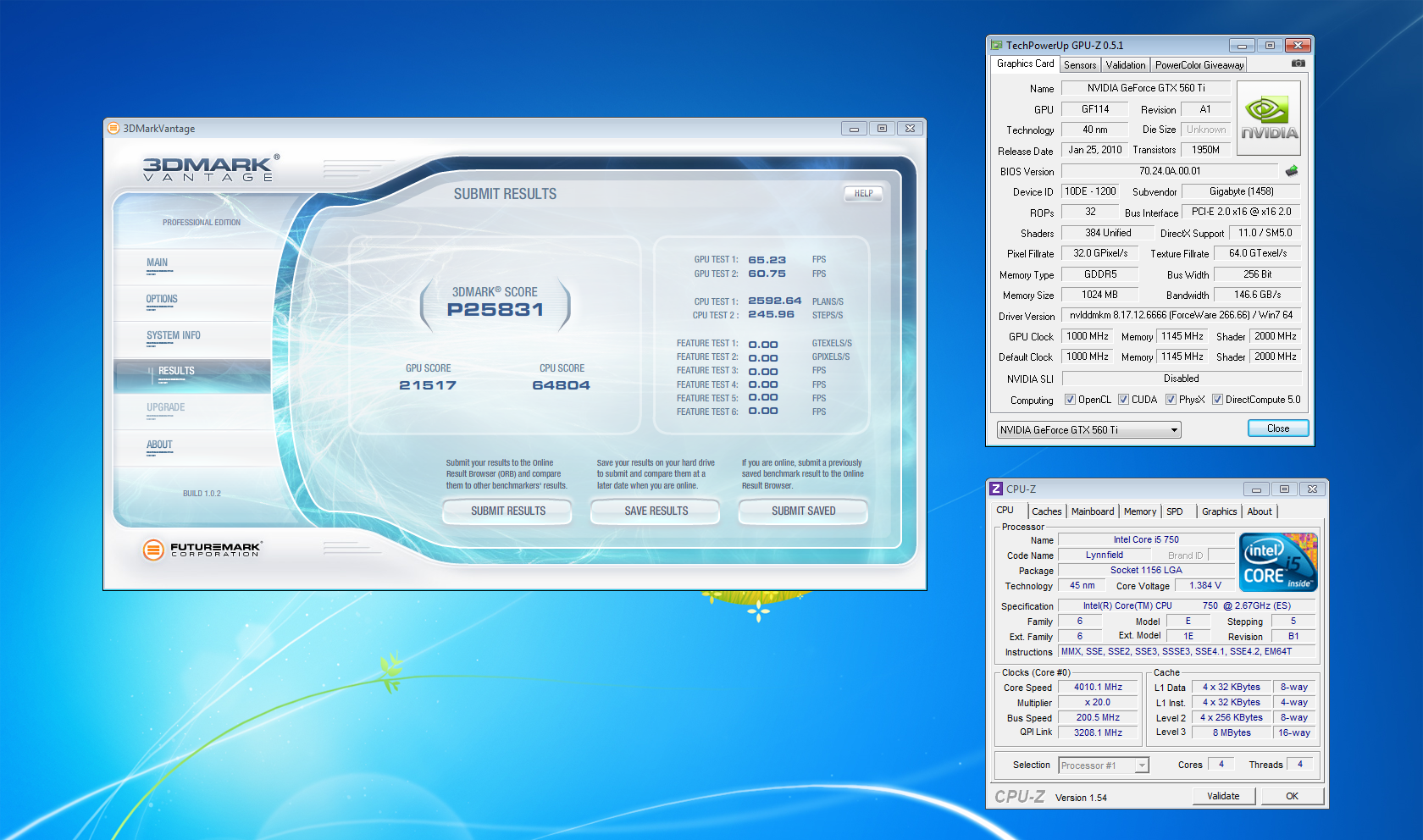The height and width of the screenshot is (840, 1423).
Task: Click the GPU name field in GPU-Z
Action: pyautogui.click(x=1146, y=88)
